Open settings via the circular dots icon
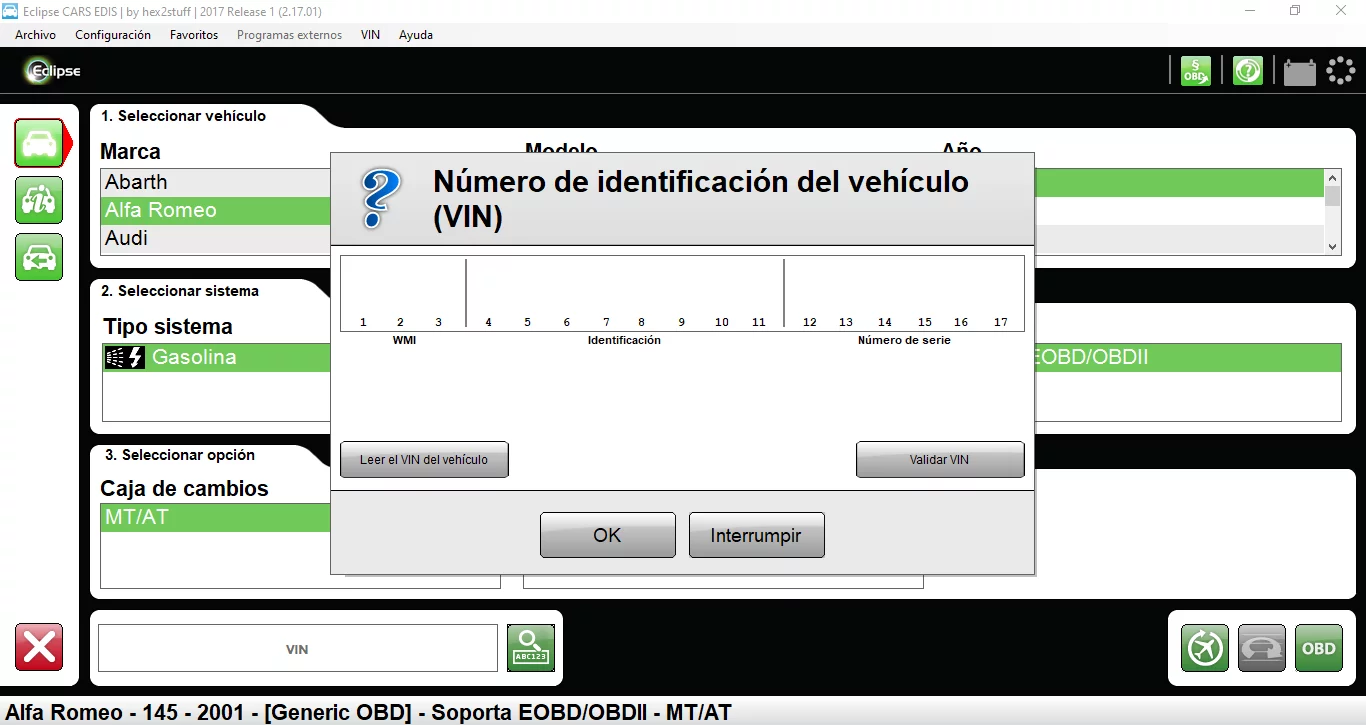Viewport: 1366px width, 725px height. click(x=1341, y=70)
